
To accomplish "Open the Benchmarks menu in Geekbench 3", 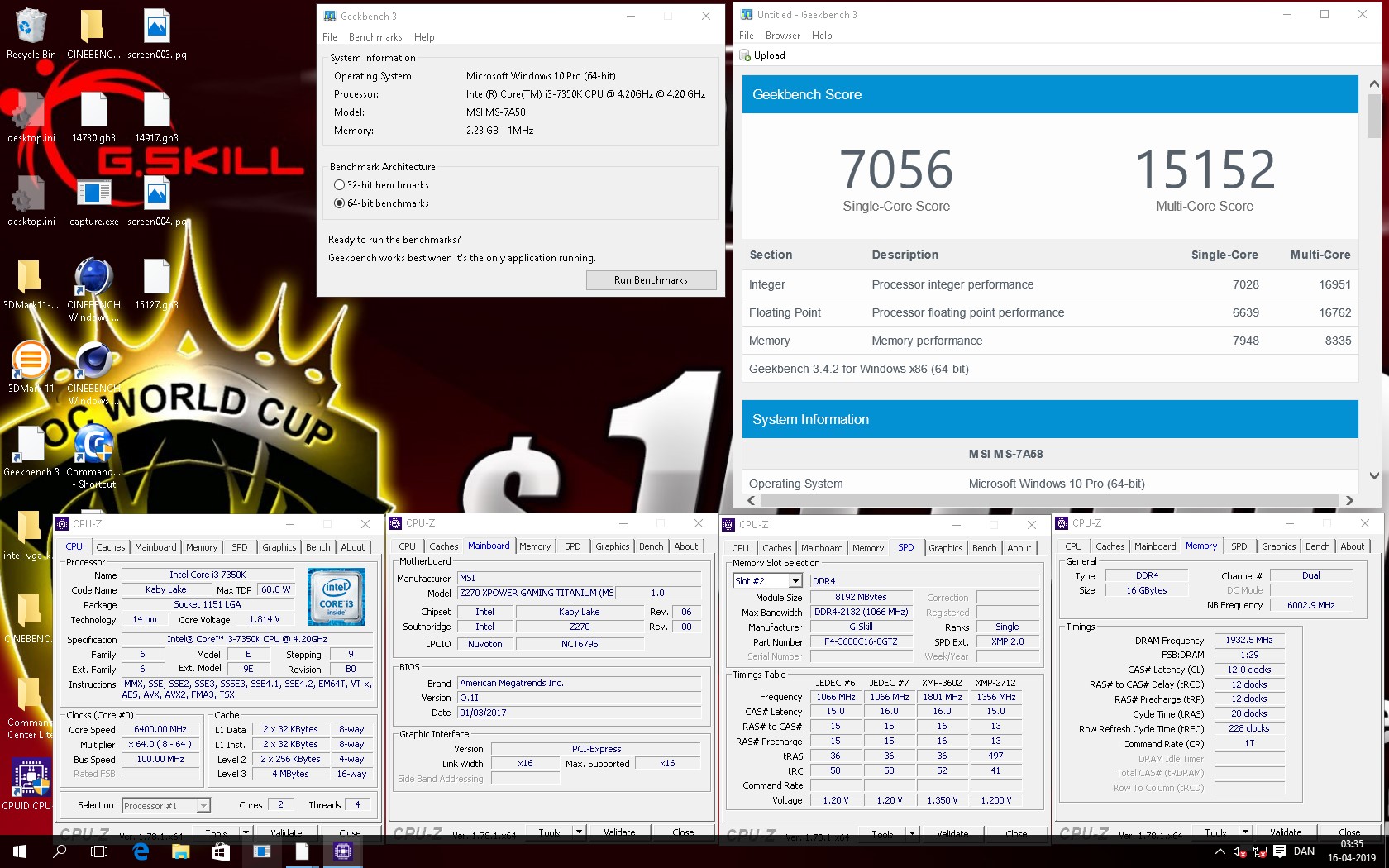I will (375, 37).
